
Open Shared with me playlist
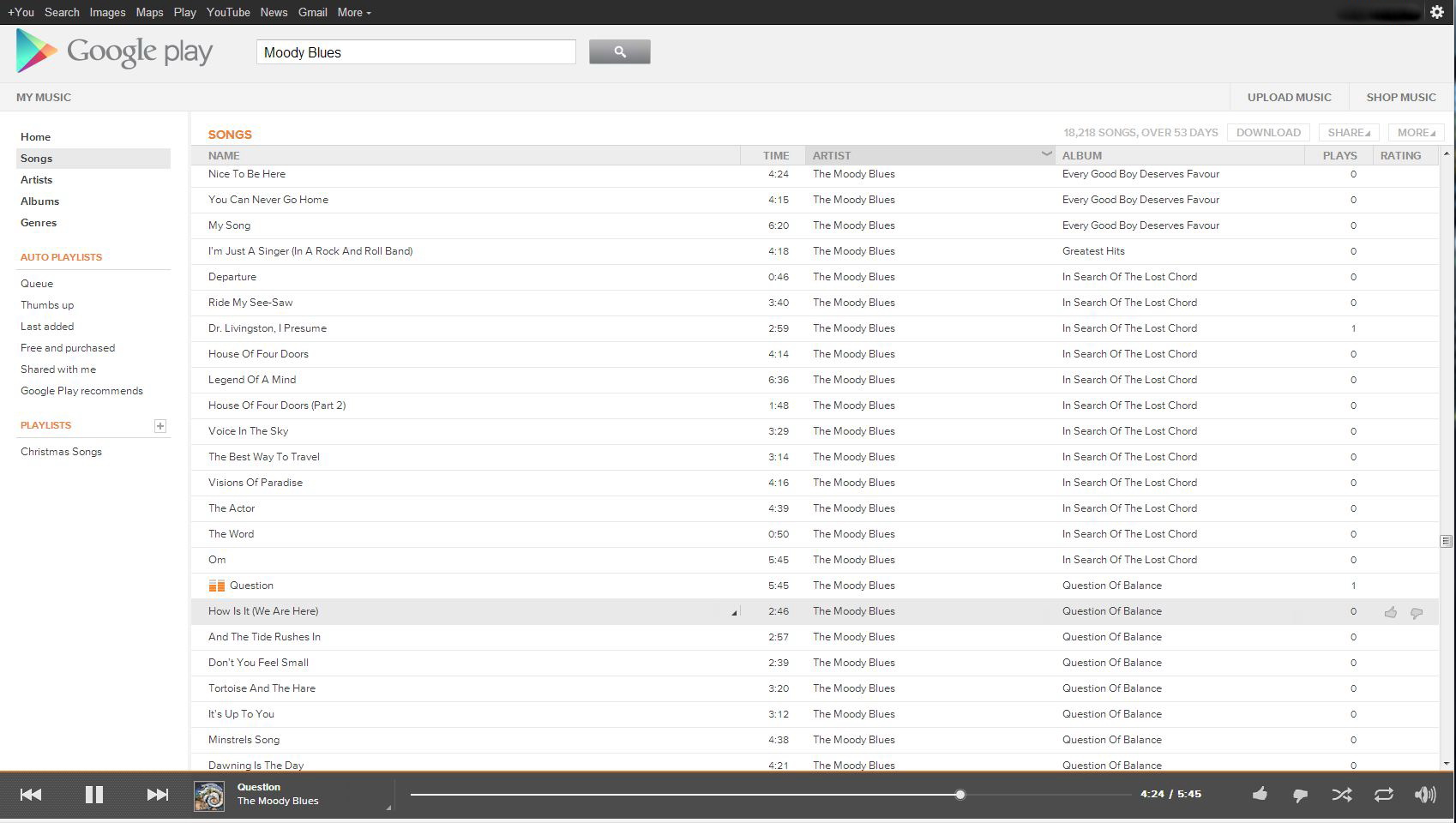click(x=58, y=369)
